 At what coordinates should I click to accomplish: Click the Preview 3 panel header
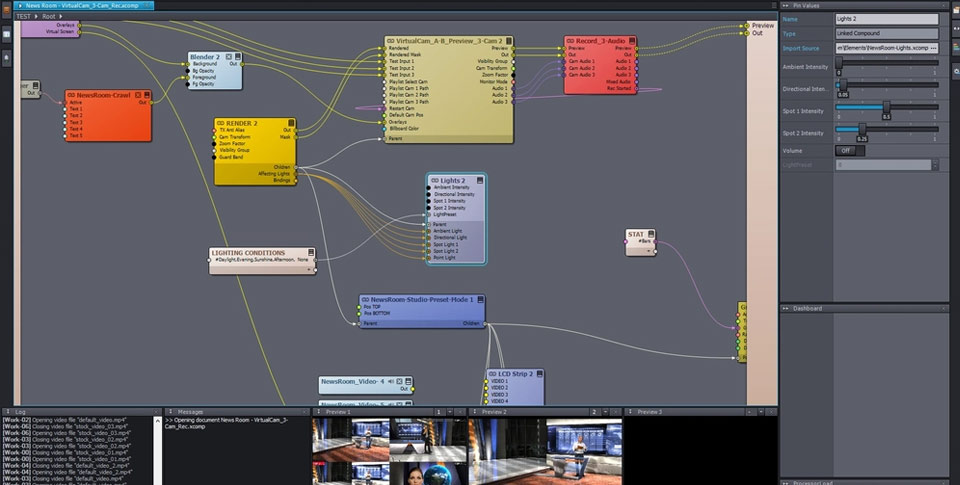700,412
